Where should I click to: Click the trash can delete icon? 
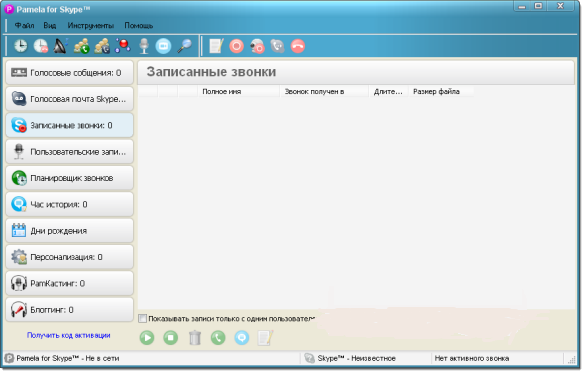click(195, 338)
